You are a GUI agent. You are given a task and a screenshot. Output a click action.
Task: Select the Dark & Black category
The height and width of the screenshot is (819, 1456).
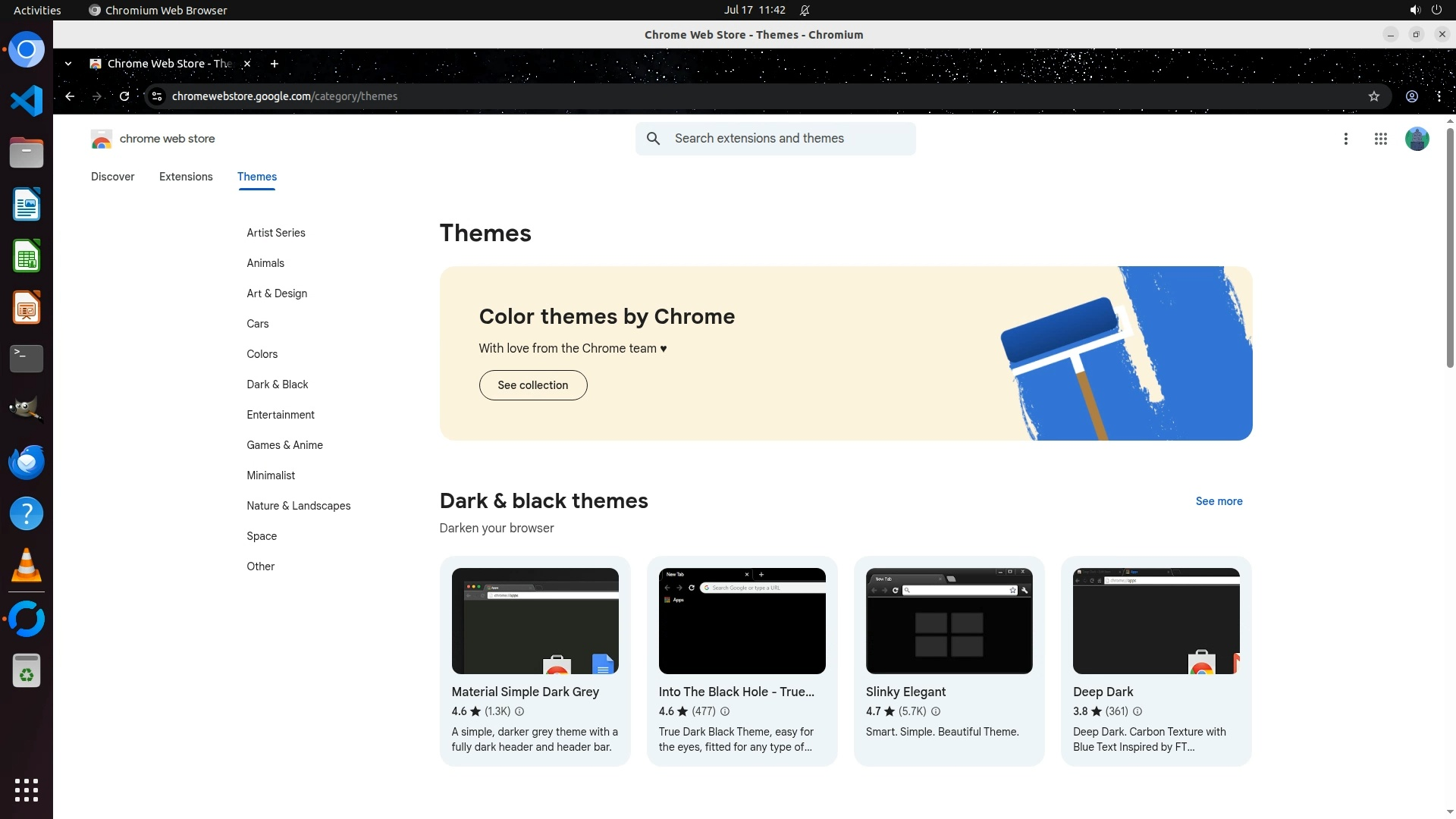(x=277, y=384)
